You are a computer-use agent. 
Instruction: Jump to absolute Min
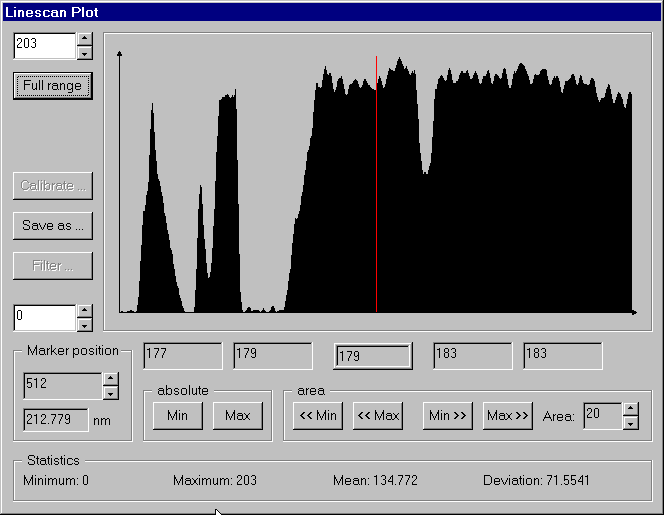pos(177,416)
